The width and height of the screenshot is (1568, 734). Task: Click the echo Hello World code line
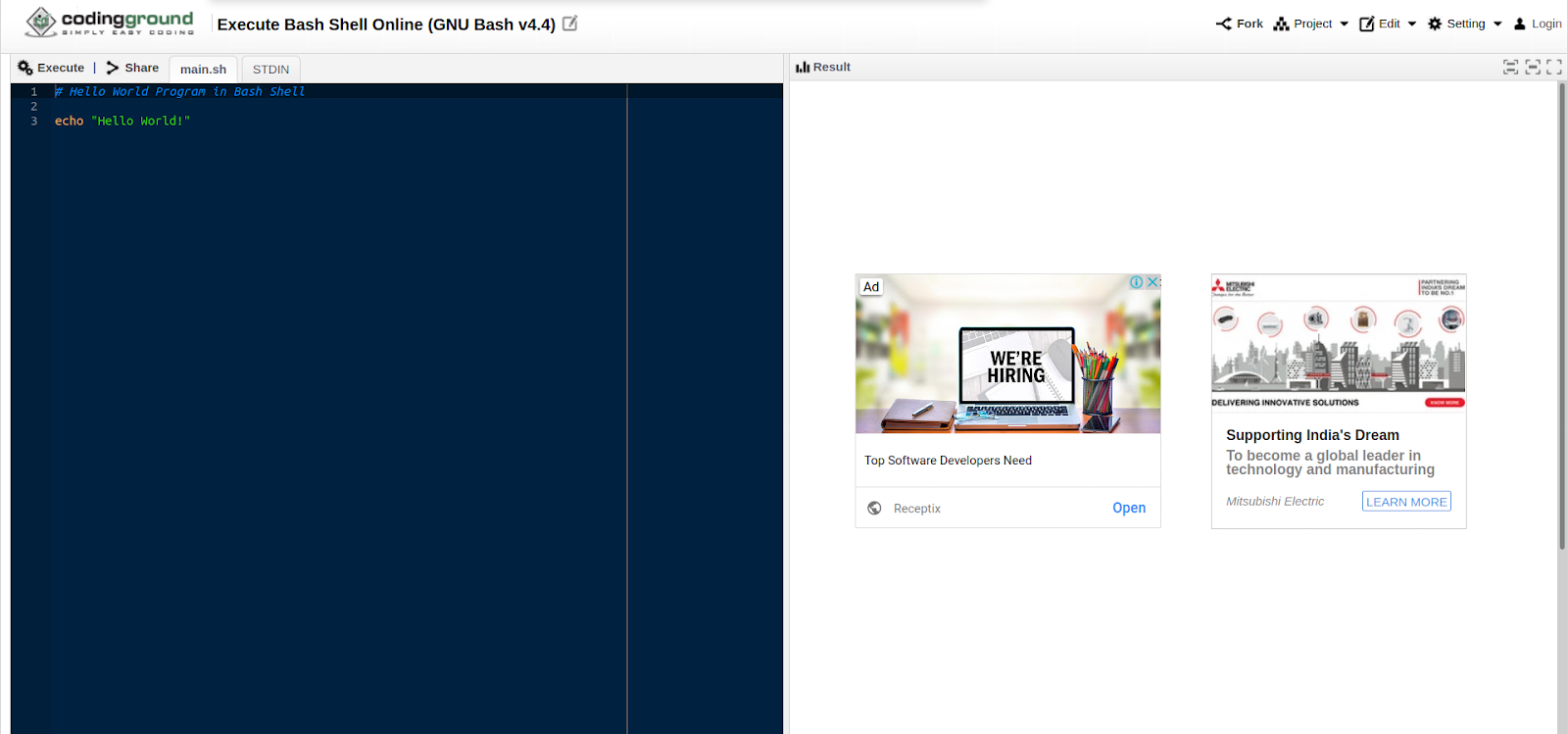tap(122, 121)
